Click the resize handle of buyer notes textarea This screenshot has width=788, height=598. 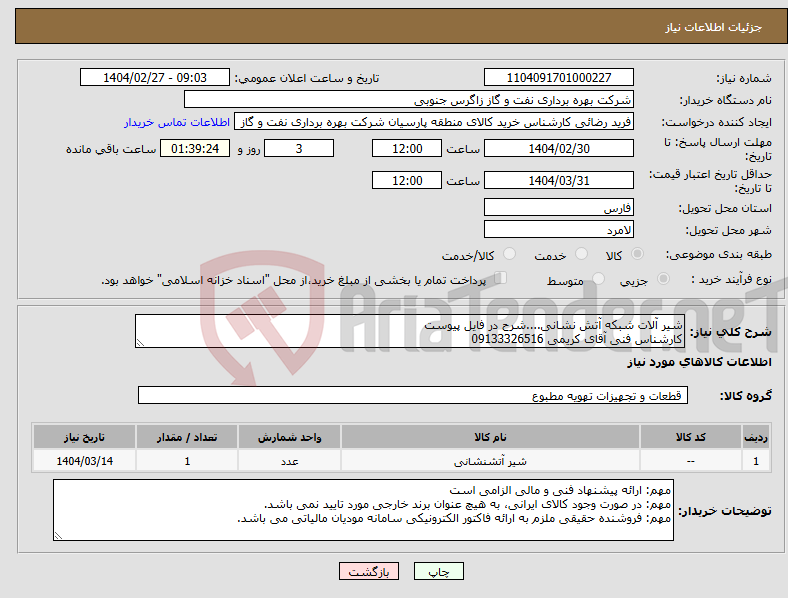(58, 536)
